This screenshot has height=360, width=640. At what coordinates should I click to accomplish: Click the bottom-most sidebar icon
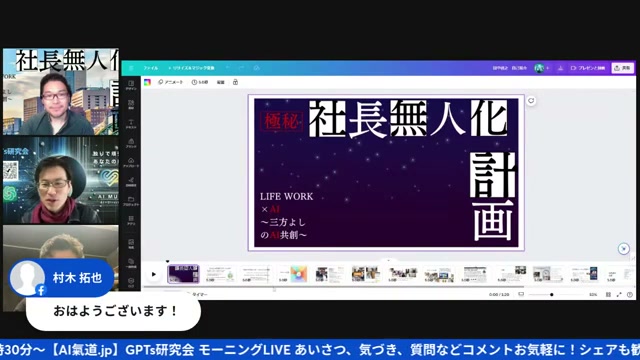pos(131,283)
